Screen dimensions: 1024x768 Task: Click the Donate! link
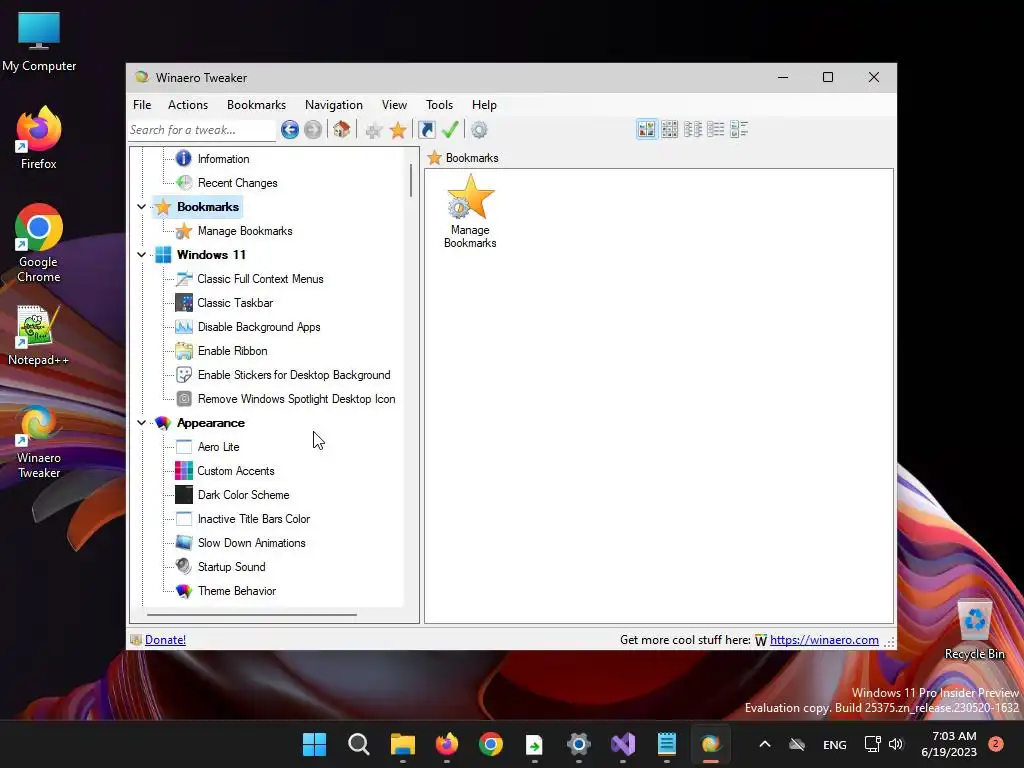(x=165, y=640)
